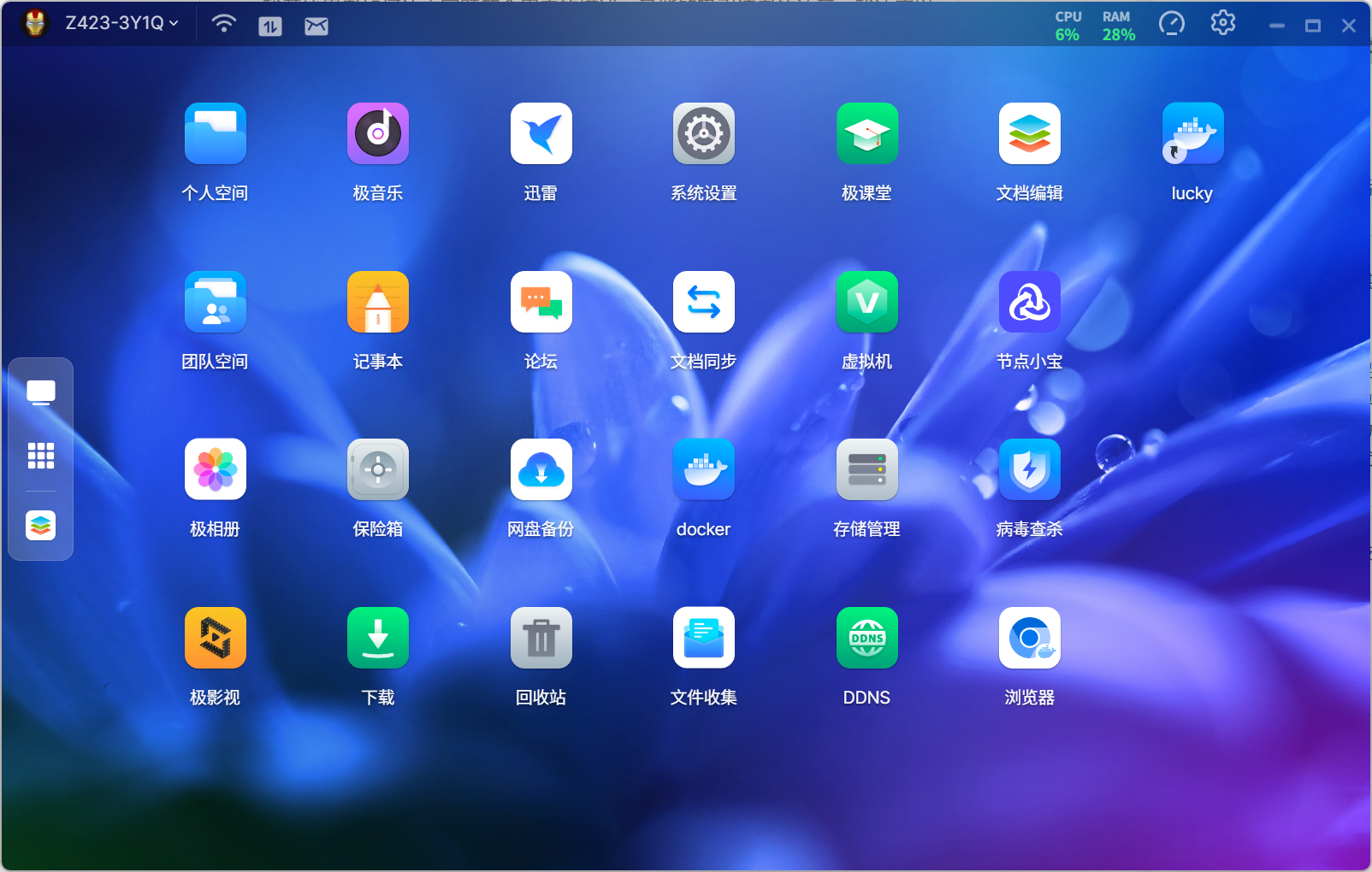Screen dimensions: 1372x872
Task: Open 存储管理 storage management
Action: (867, 469)
